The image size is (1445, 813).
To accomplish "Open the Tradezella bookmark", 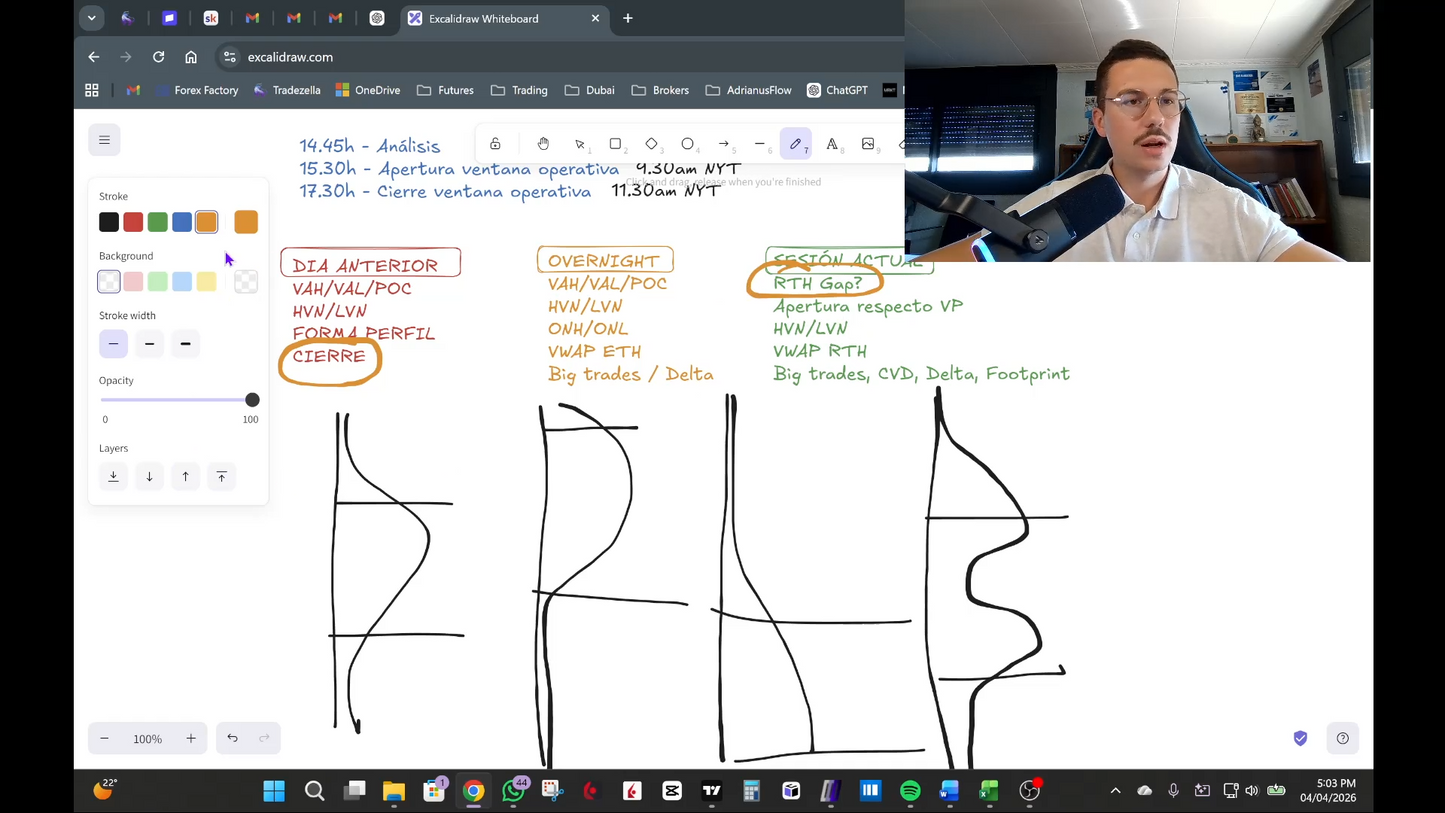I will click(x=287, y=90).
